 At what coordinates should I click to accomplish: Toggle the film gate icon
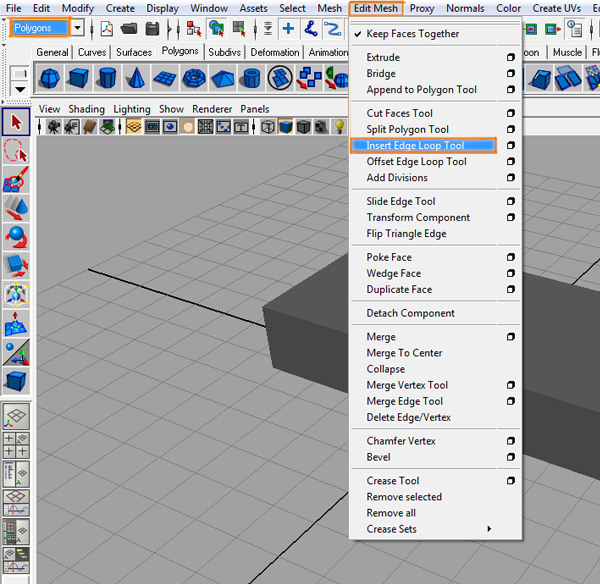click(152, 126)
